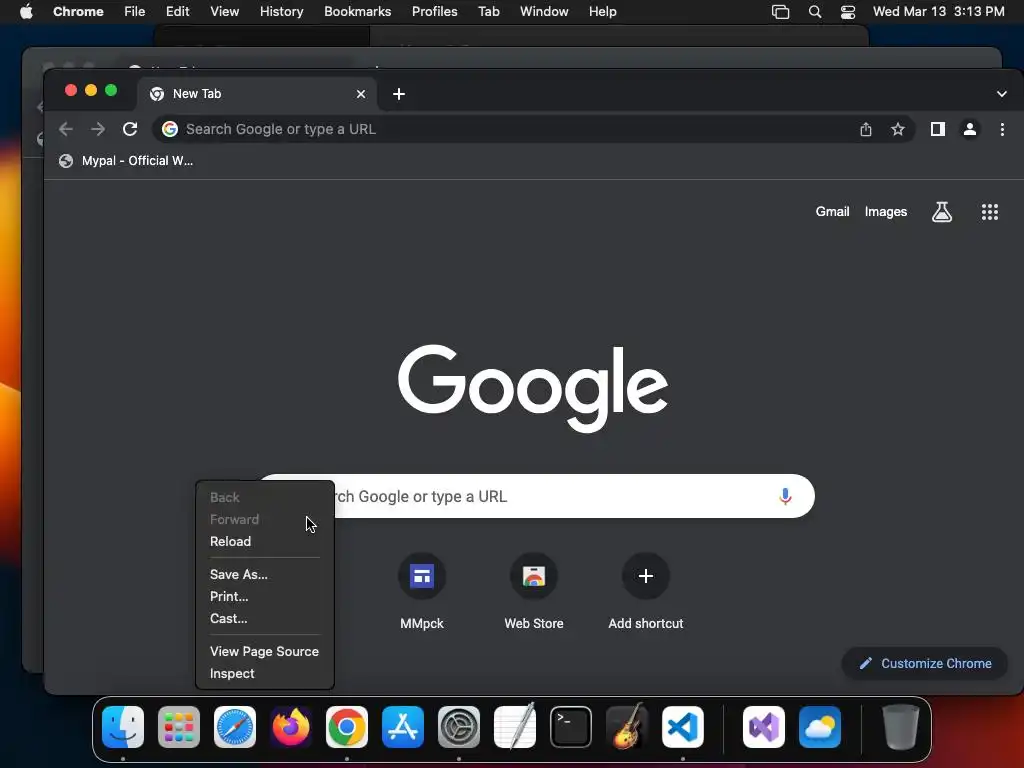Select View Page Source menu entry
Screen dimensions: 1024x768
pos(264,652)
